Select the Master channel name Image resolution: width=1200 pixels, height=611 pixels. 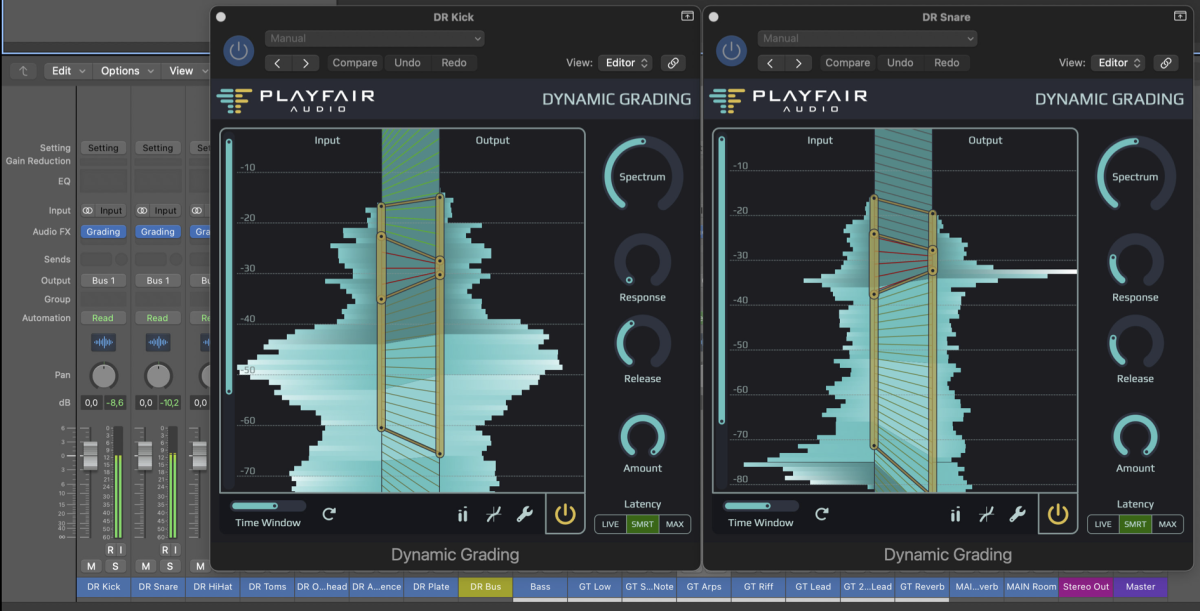pos(1140,588)
